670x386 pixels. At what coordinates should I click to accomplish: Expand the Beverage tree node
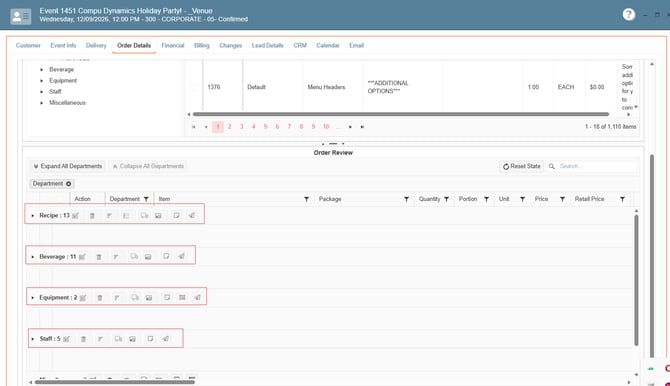point(41,69)
